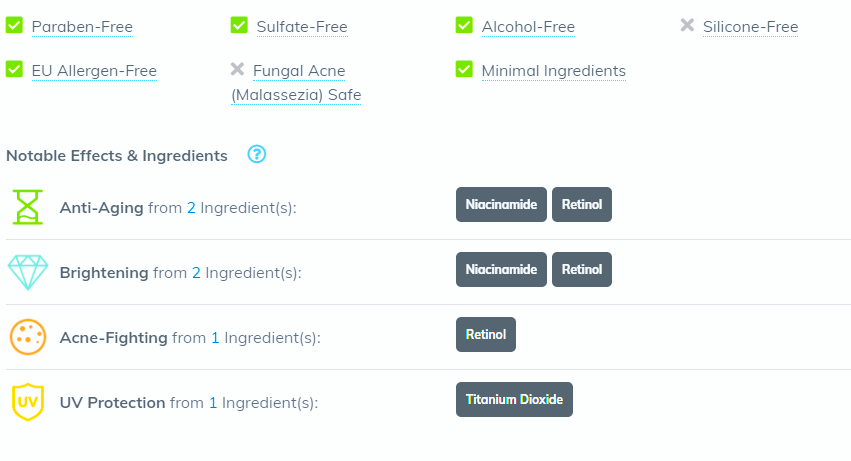Click the gray X beside Silicone-Free
This screenshot has height=461, width=851.
[687, 25]
